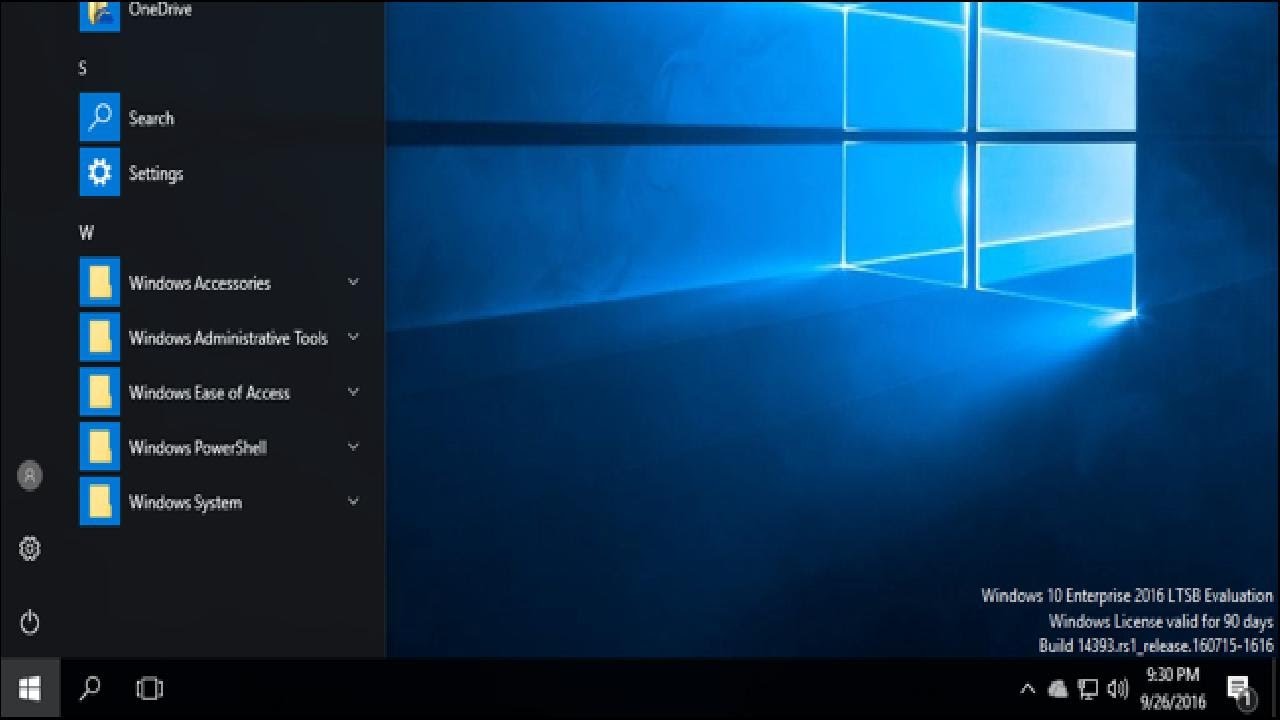
Task: Open the OneDrive app icon
Action: point(100,14)
